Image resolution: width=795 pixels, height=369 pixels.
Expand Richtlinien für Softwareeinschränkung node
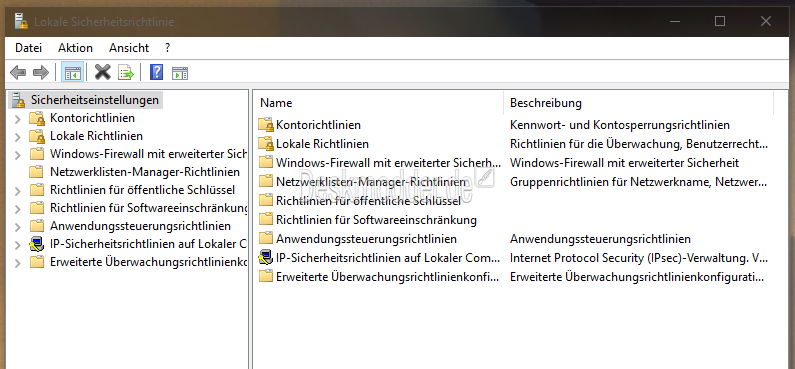[x=18, y=209]
